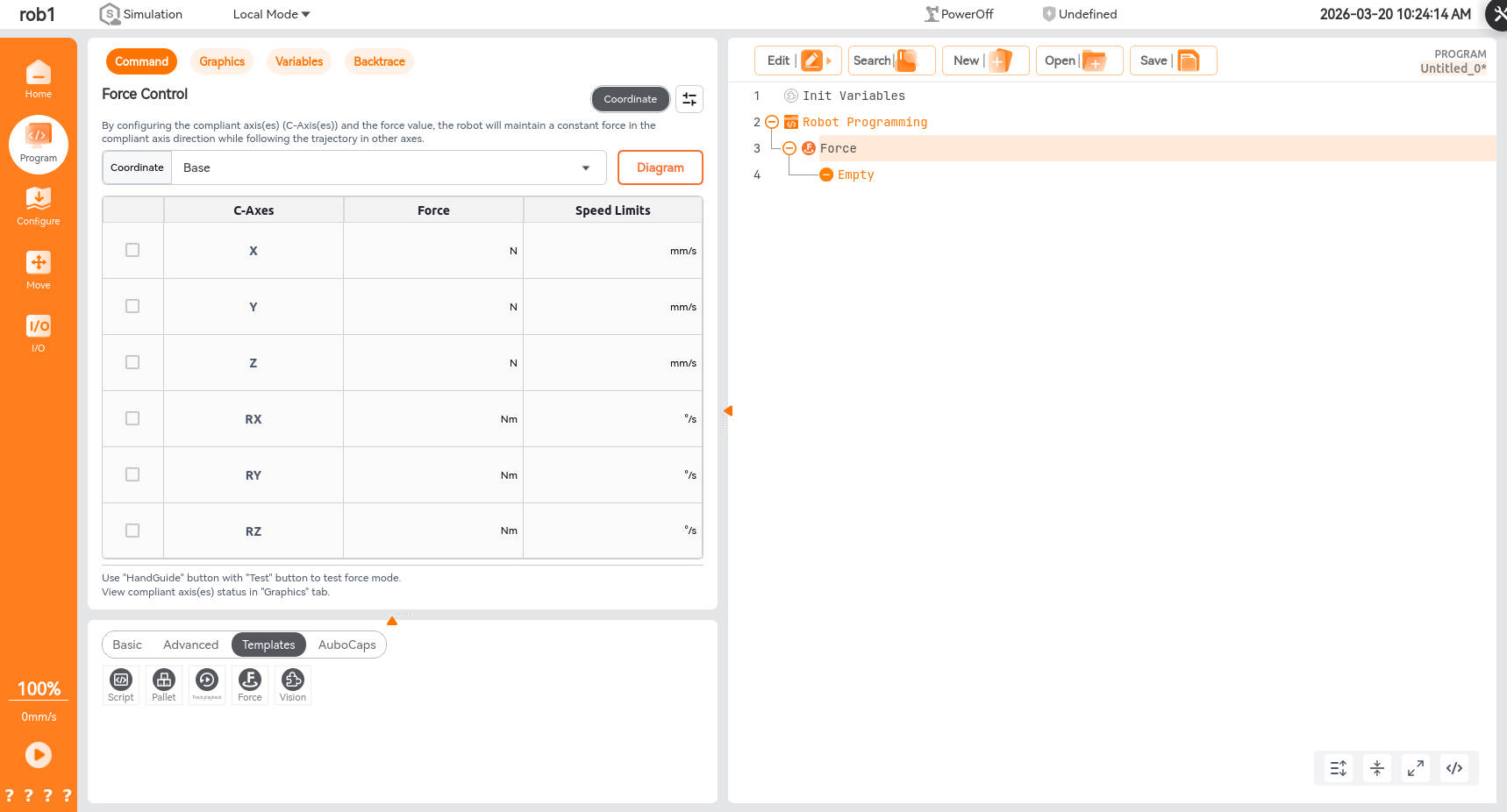Collapse the Robot Programming tree node
1507x812 pixels.
(772, 122)
